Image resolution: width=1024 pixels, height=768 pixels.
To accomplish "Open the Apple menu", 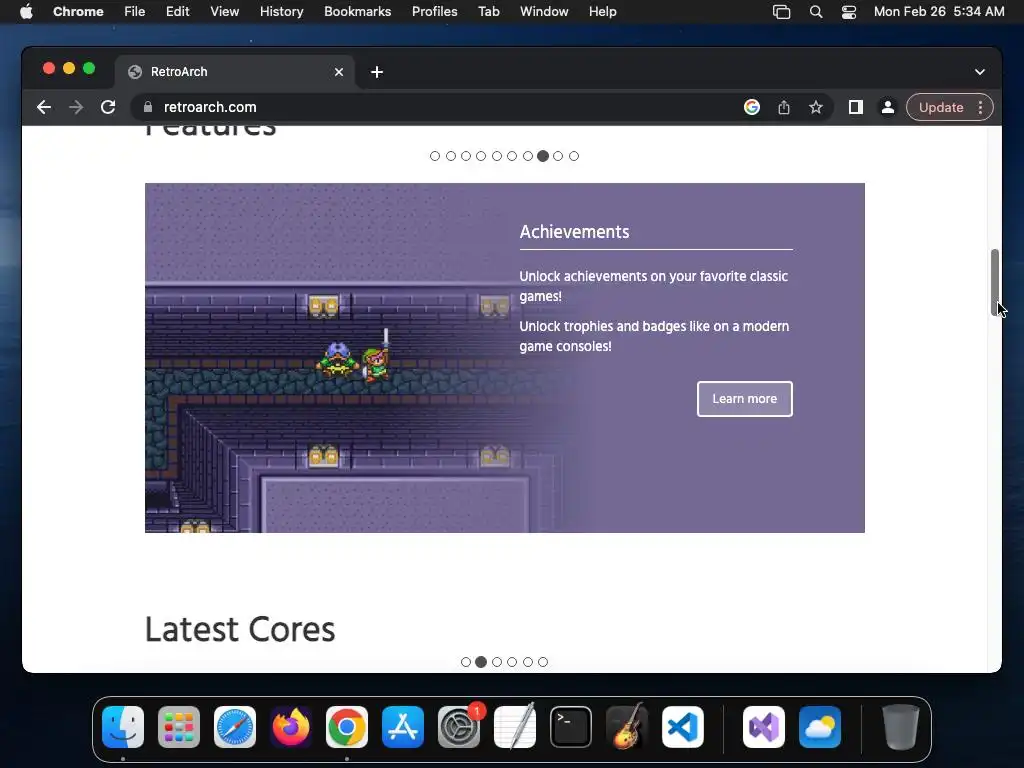I will 26,12.
